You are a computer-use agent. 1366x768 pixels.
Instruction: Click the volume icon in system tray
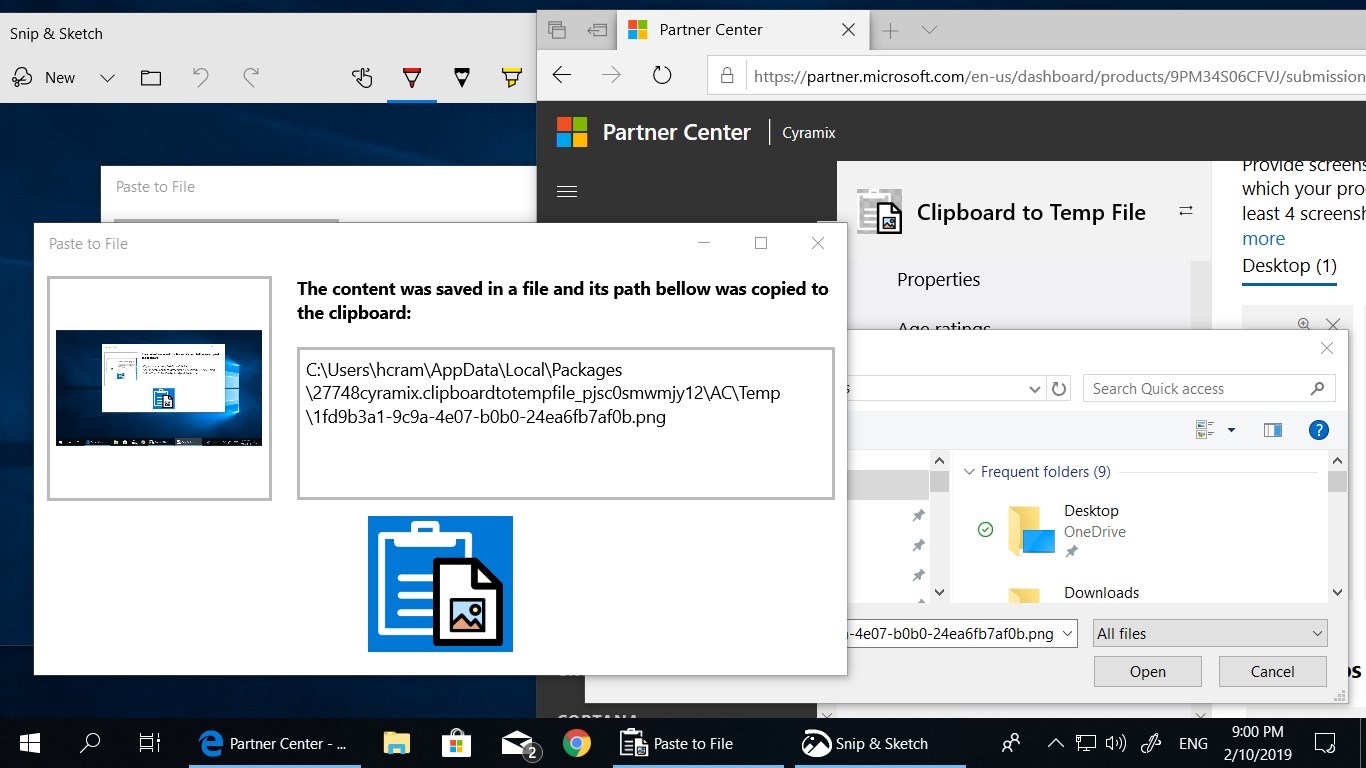[x=1116, y=743]
